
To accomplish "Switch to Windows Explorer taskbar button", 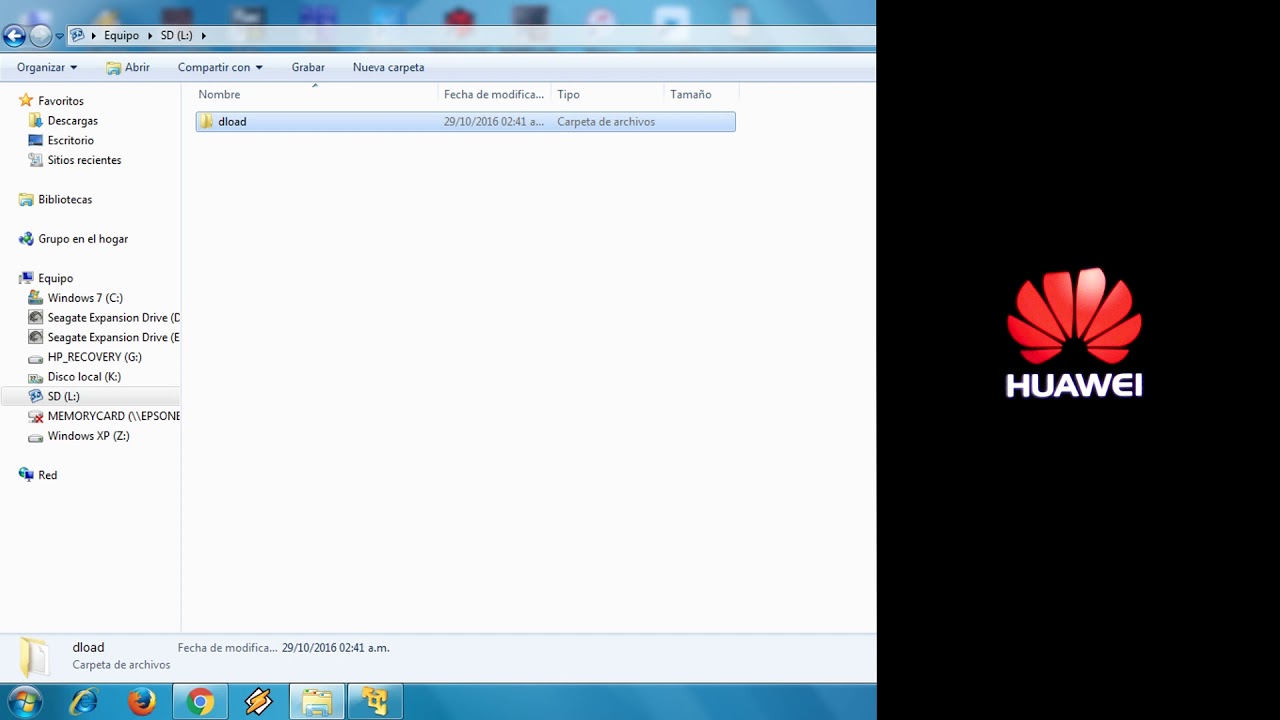I will [x=317, y=702].
